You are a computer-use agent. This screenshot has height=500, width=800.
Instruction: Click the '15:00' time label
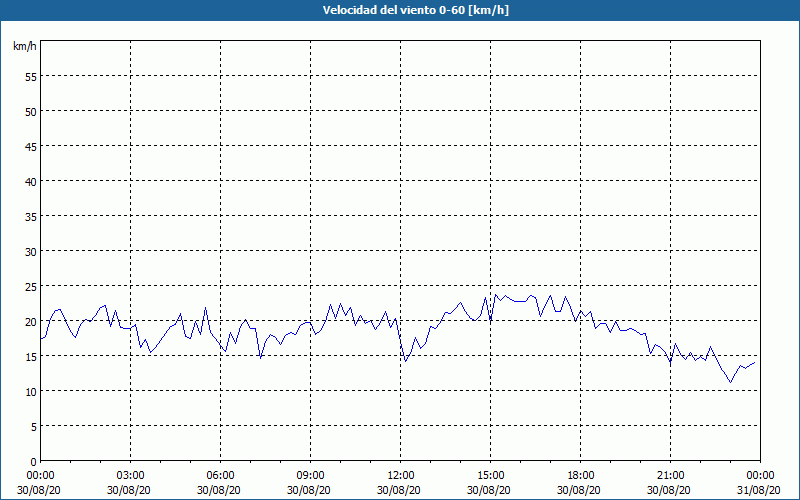coord(490,476)
